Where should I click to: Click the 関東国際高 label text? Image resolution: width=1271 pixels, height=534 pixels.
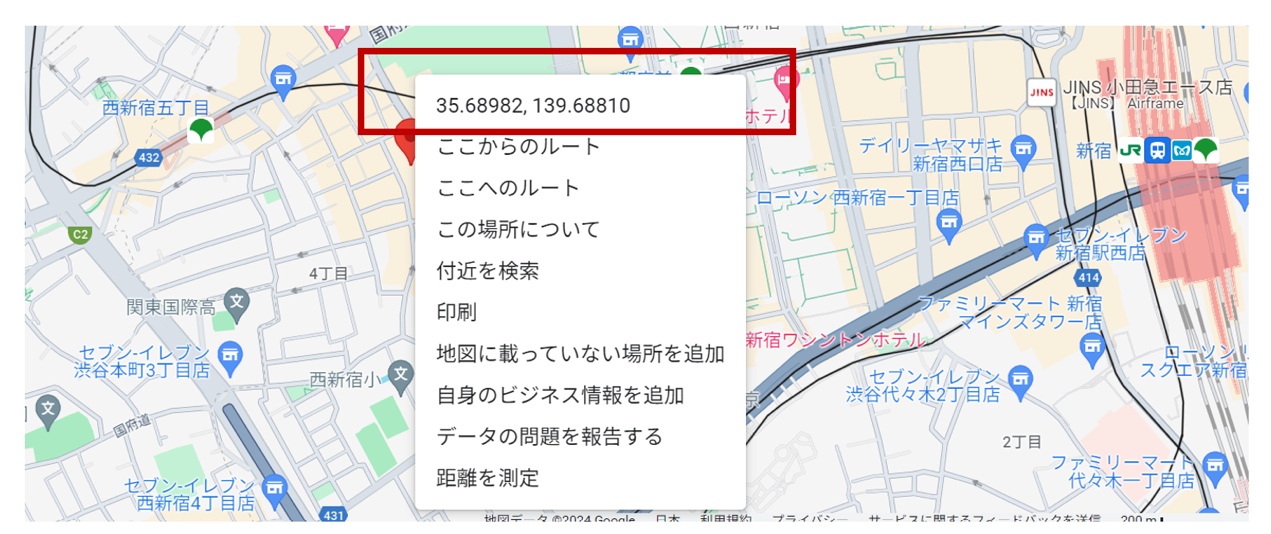[x=171, y=307]
